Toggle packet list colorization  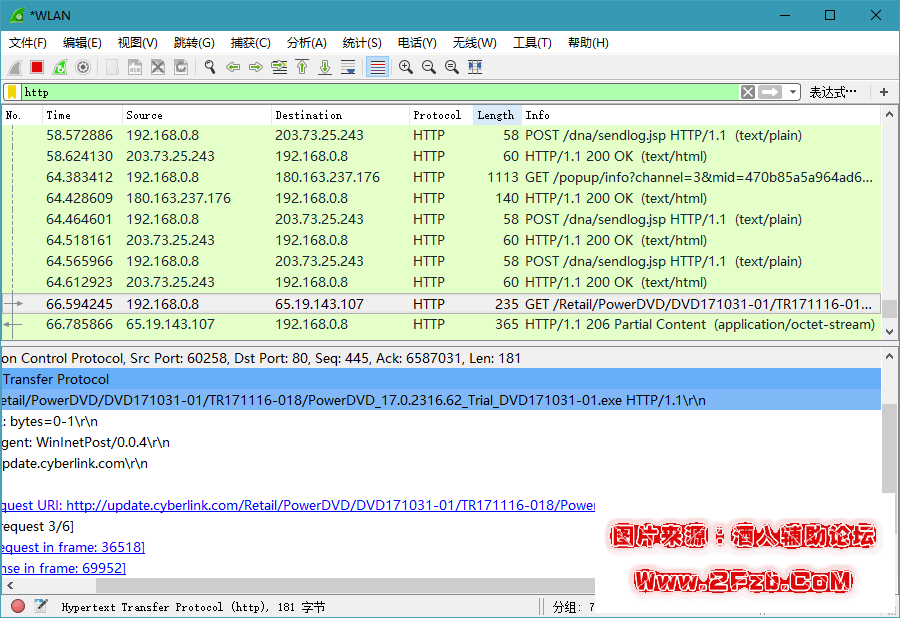pos(378,67)
